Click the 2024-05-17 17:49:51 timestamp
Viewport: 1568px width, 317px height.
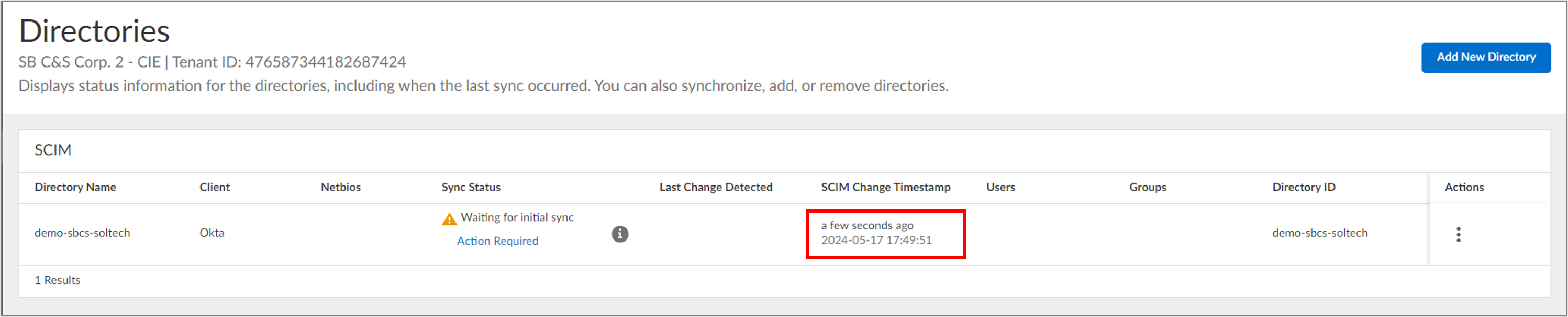(x=876, y=240)
